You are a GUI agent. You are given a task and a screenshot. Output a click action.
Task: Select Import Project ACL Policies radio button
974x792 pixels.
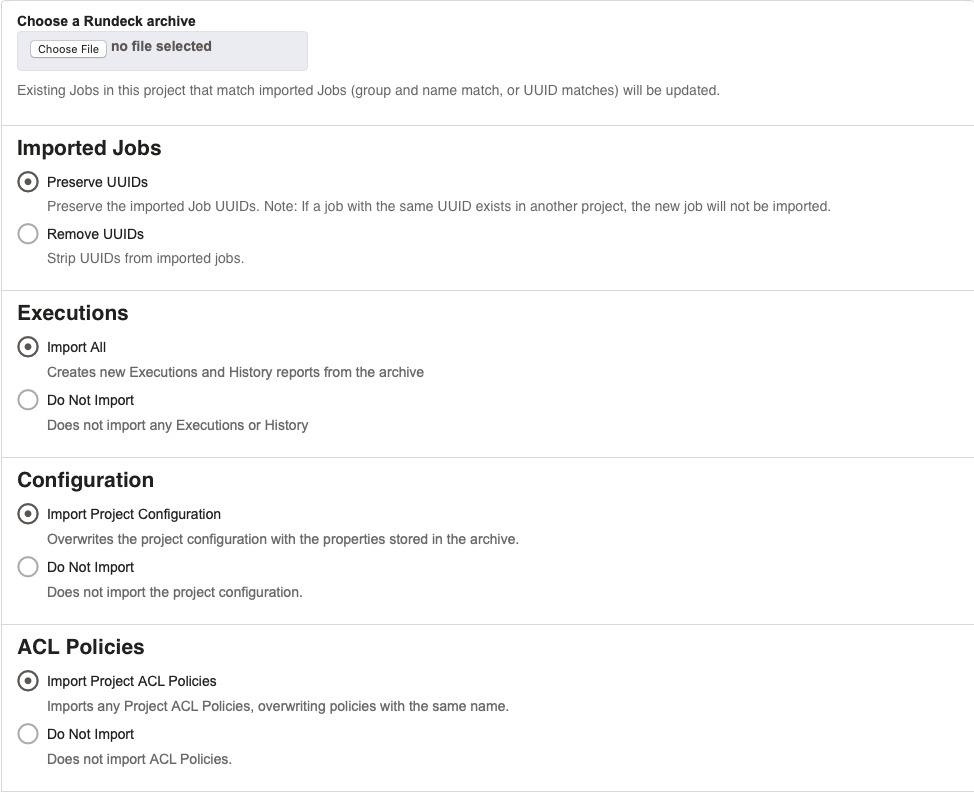tap(29, 681)
